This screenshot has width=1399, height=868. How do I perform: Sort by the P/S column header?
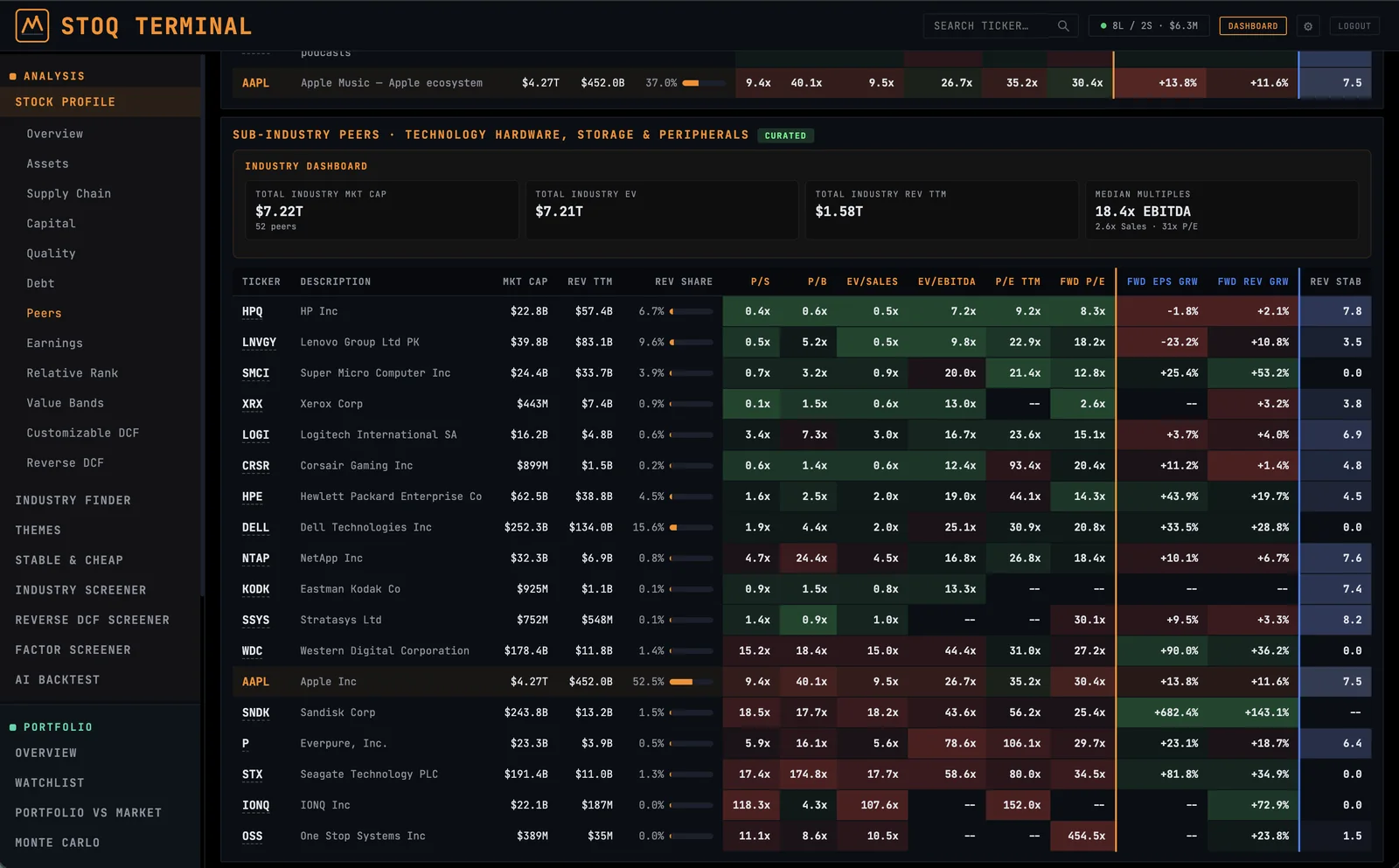761,281
